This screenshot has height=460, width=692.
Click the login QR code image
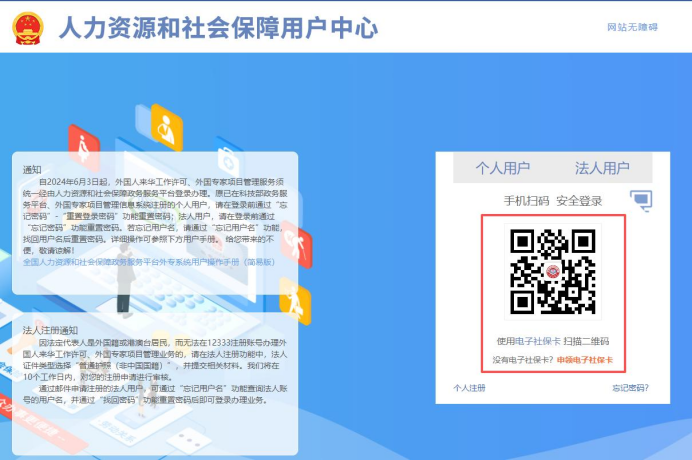[x=553, y=271]
